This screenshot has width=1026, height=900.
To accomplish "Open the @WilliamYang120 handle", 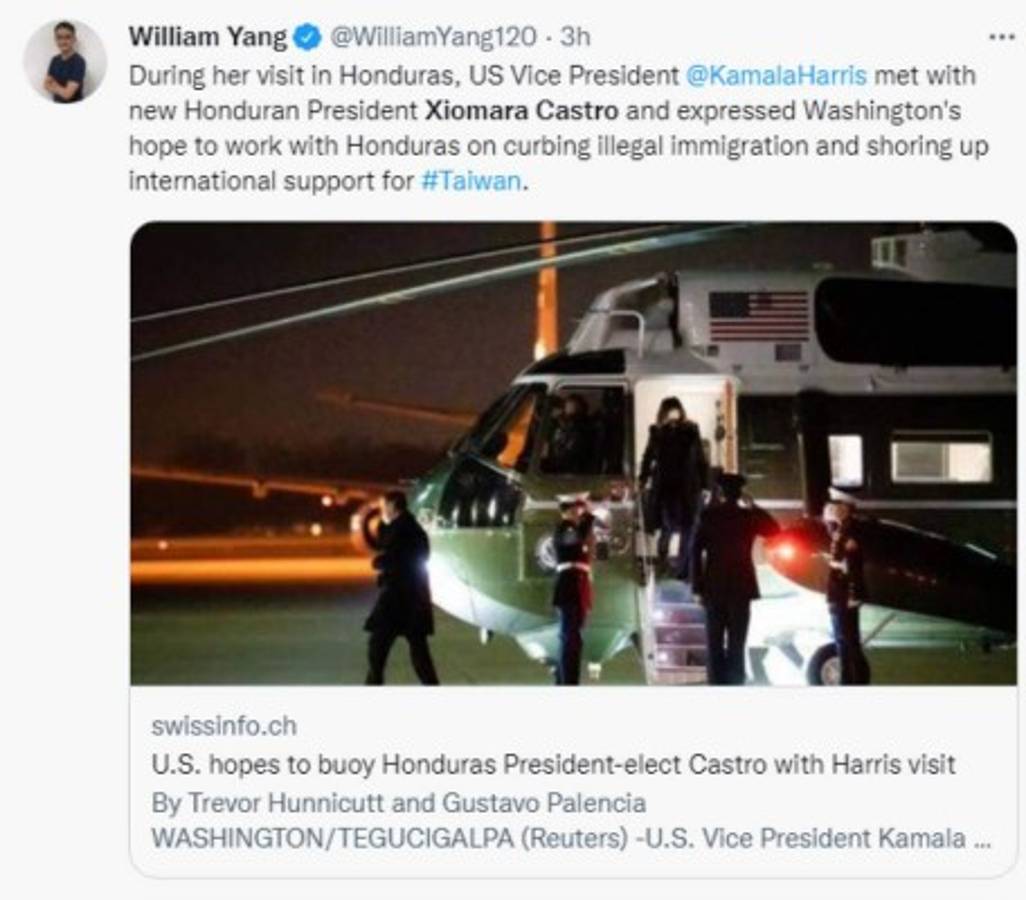I will tap(432, 38).
